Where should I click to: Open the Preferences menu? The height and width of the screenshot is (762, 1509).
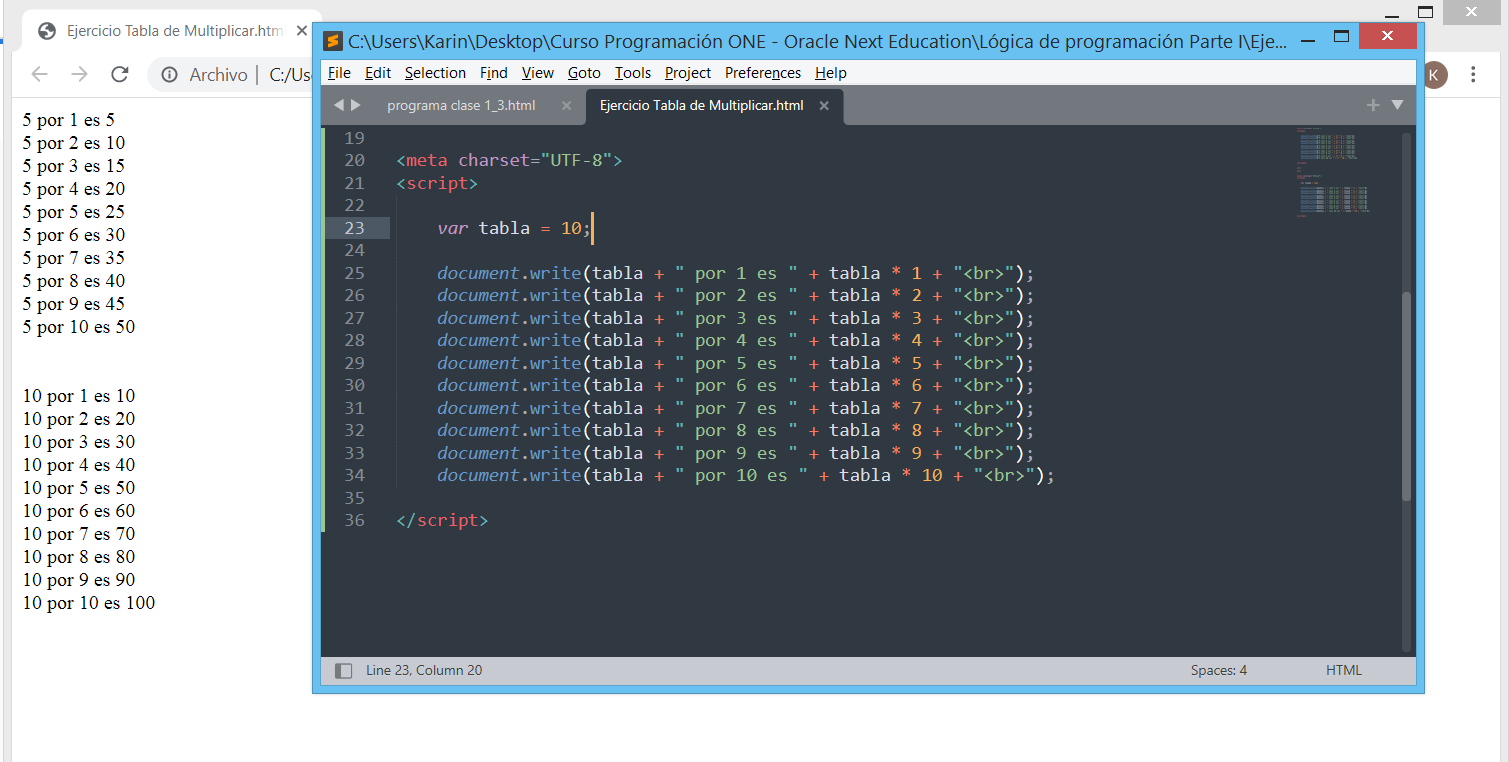tap(763, 72)
